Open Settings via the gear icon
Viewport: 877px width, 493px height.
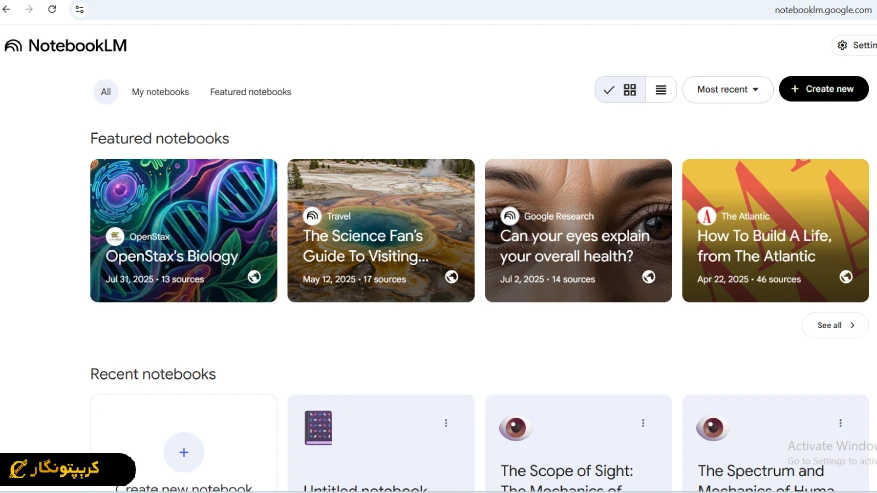842,45
